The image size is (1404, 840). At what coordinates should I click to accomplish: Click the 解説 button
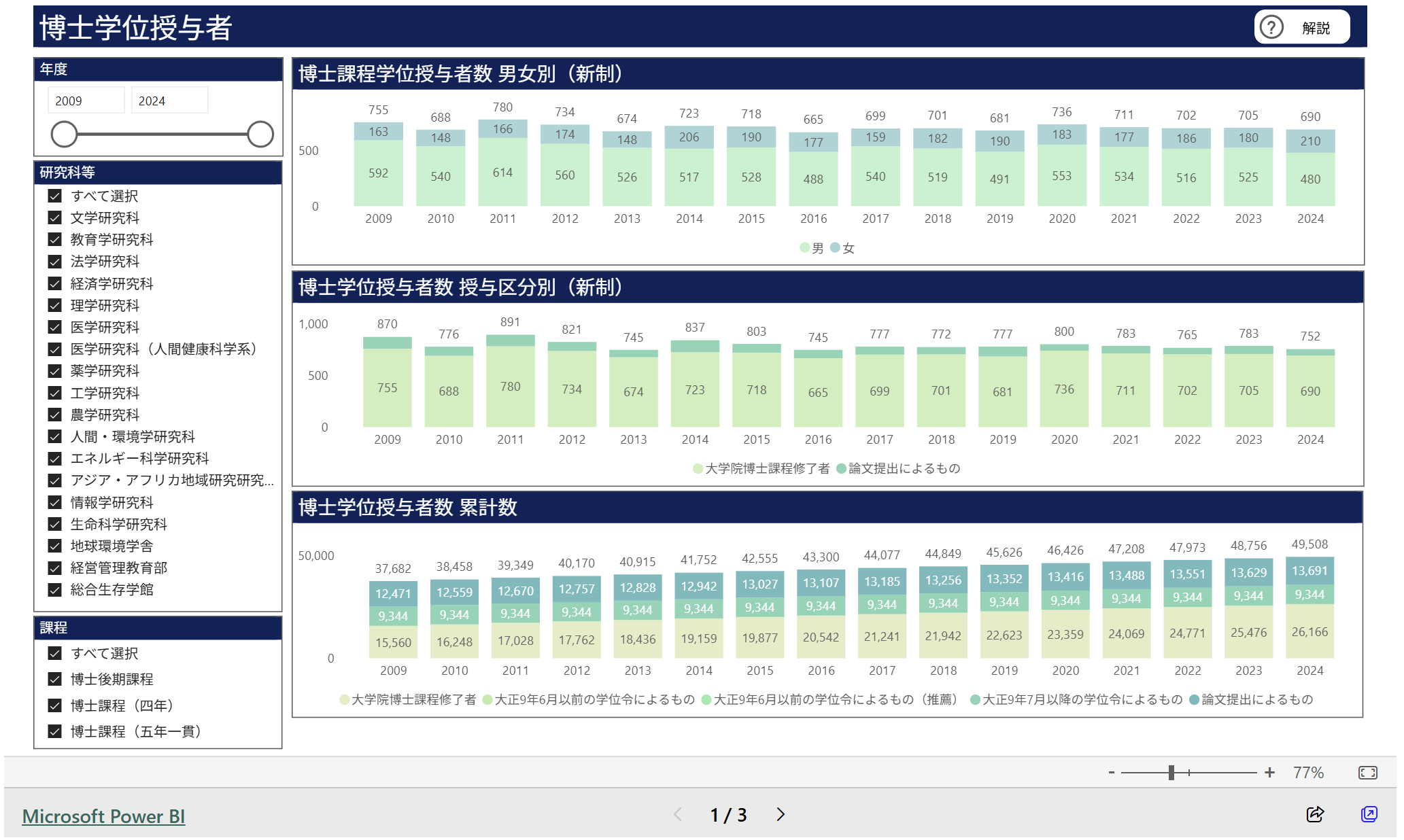coord(1315,28)
